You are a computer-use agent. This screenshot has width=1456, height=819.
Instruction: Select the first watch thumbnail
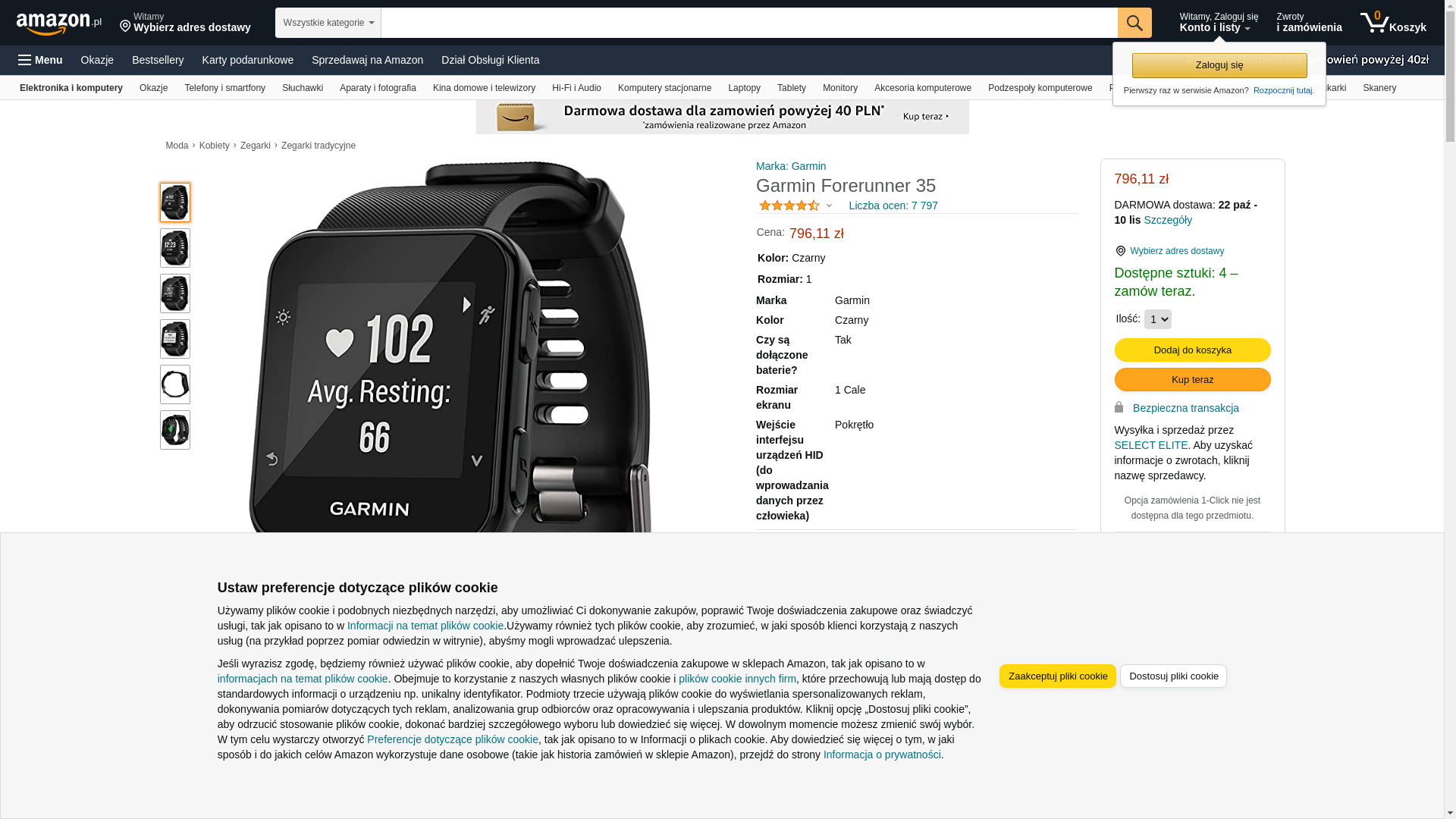(175, 202)
